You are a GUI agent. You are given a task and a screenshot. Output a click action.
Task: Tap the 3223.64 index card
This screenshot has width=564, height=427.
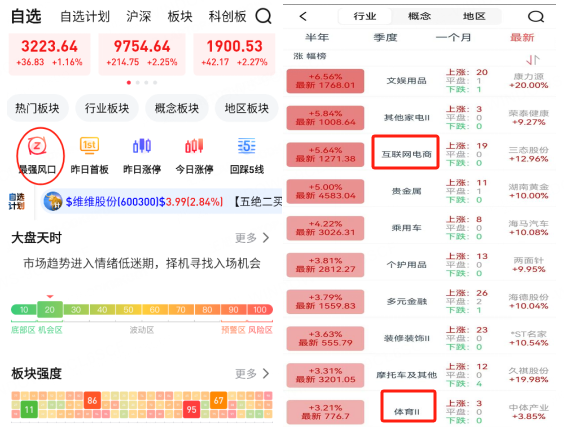click(x=50, y=54)
